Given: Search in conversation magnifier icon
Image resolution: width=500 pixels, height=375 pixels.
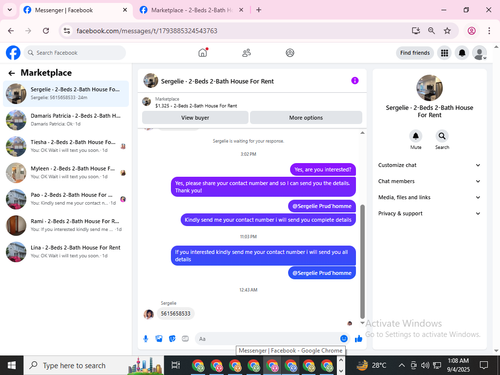Looking at the screenshot, I should (x=442, y=136).
